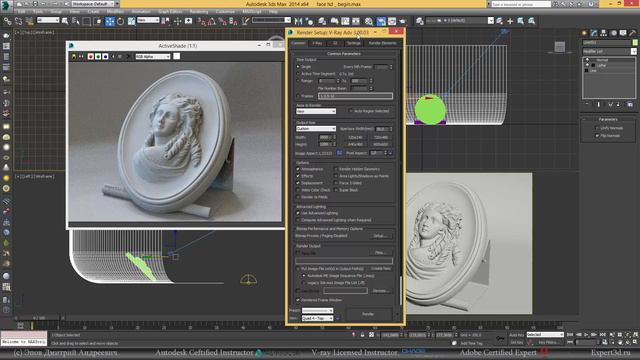The image size is (640, 360).
Task: Activate the Select and Move tool
Action: (x=110, y=21)
